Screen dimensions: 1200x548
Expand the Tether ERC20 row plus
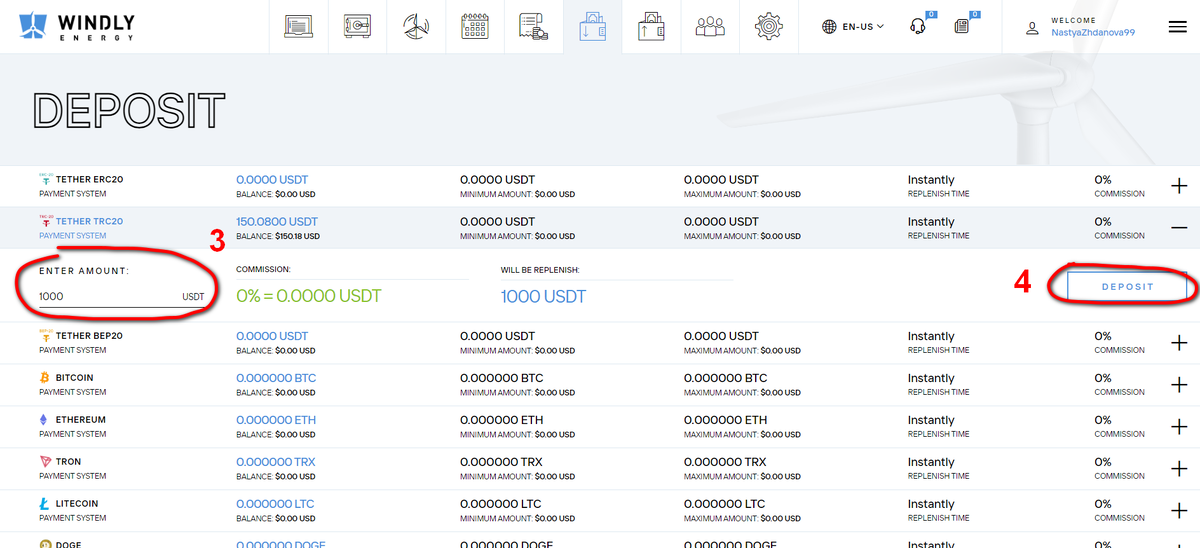pos(1179,186)
